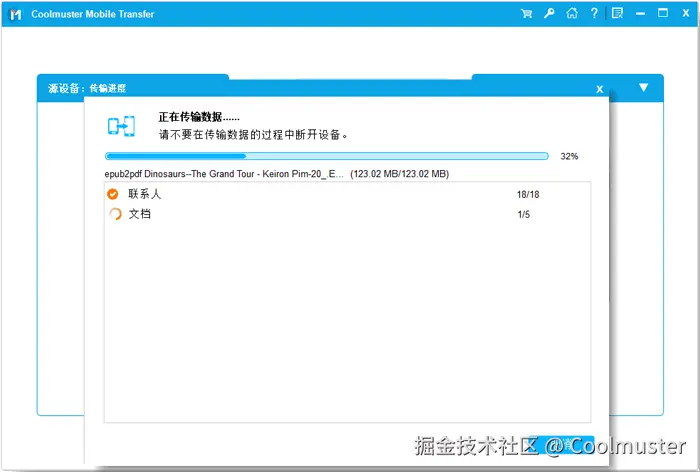Open the feedback notes icon

click(617, 13)
